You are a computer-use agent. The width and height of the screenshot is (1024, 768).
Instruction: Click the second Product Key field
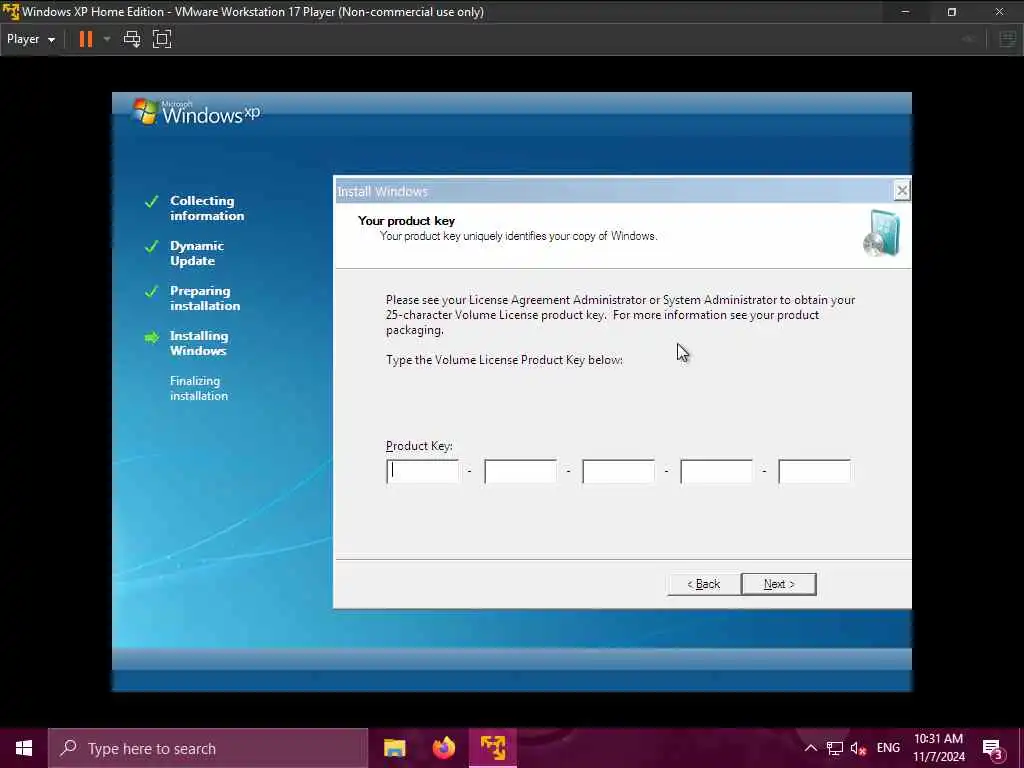point(520,471)
